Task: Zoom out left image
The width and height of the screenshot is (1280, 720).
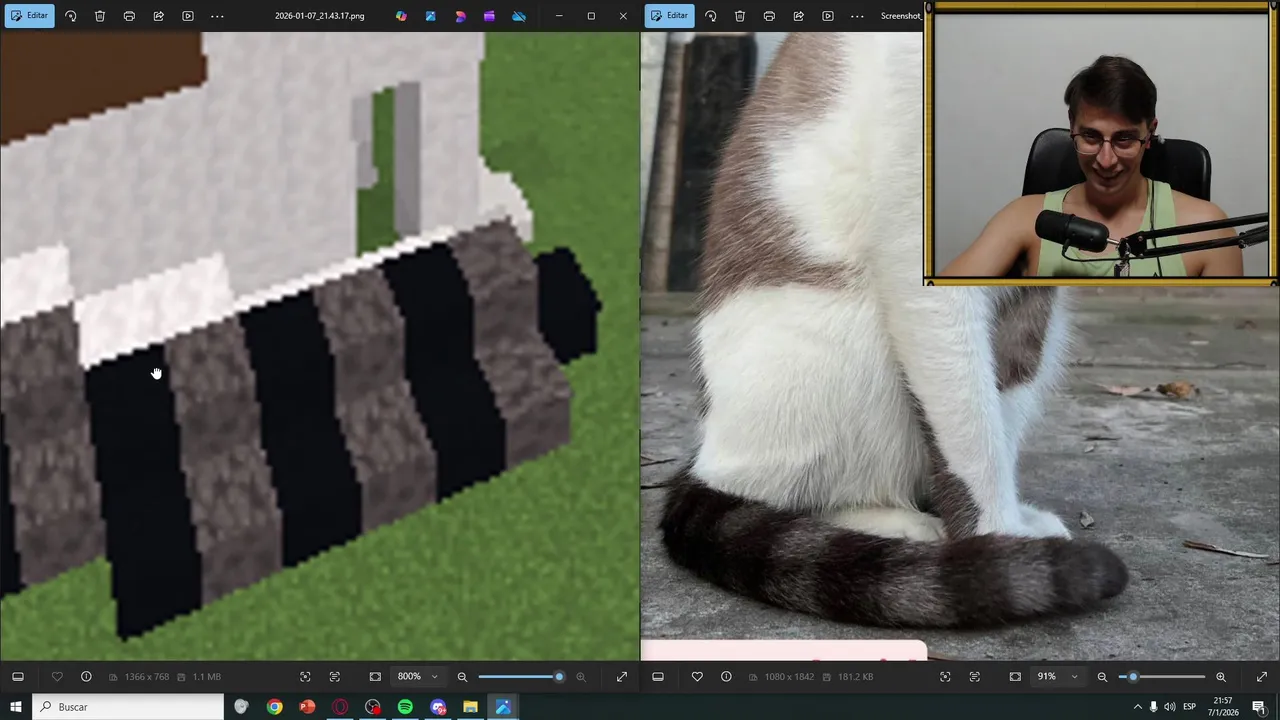Action: click(462, 677)
